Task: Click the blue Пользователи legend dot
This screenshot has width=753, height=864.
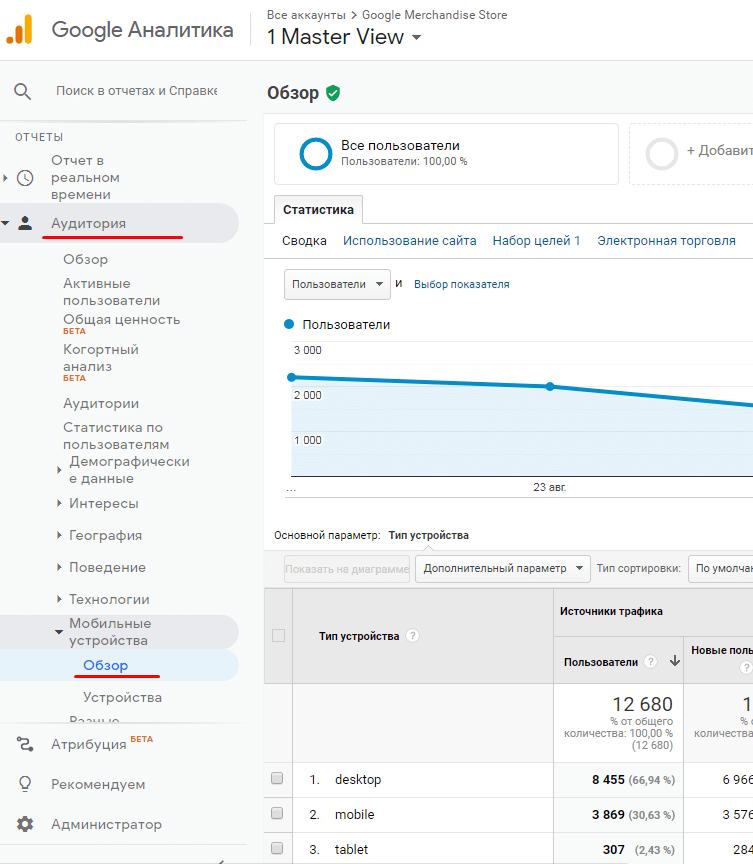Action: click(289, 324)
